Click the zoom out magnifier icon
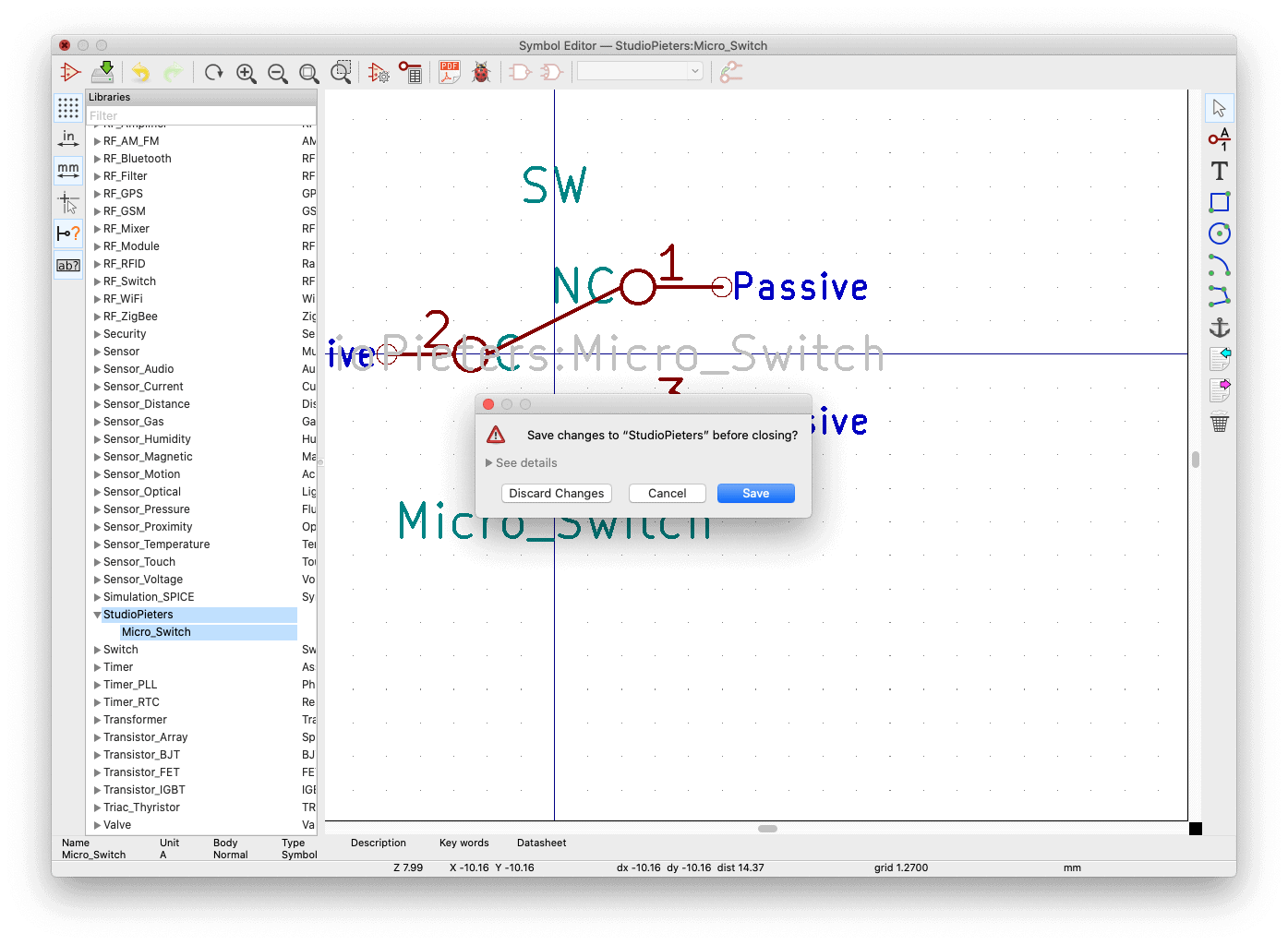 coord(277,72)
